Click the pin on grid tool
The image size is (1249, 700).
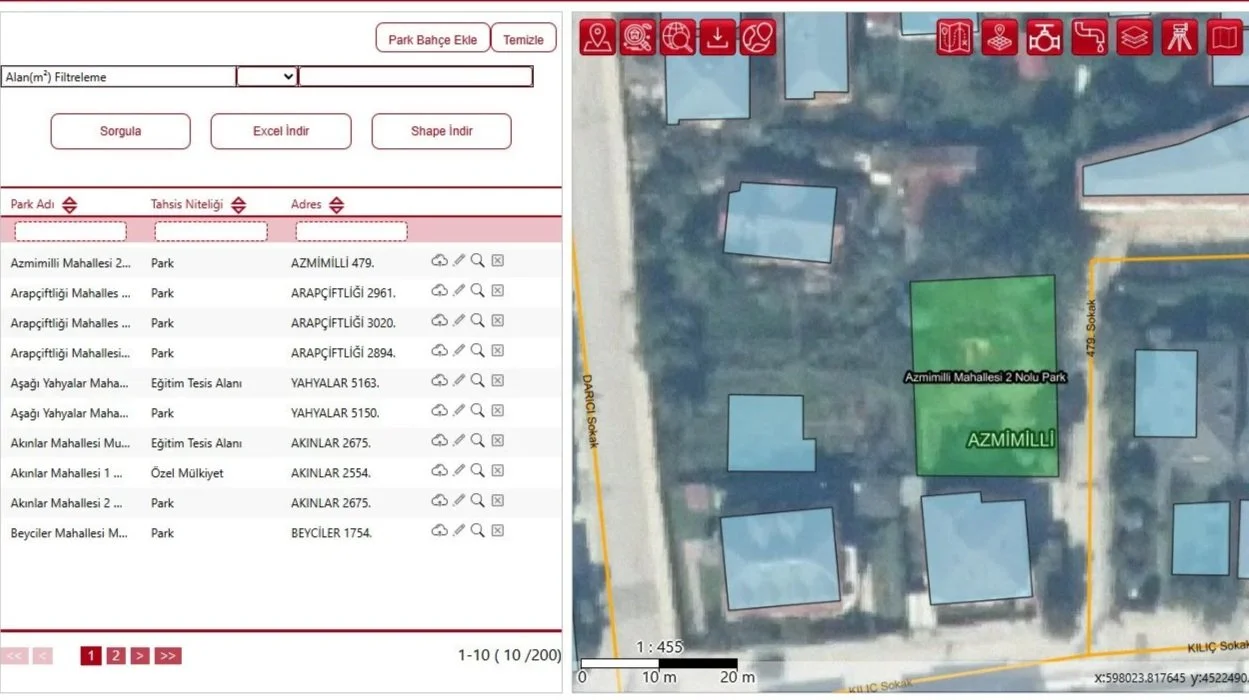[1000, 38]
